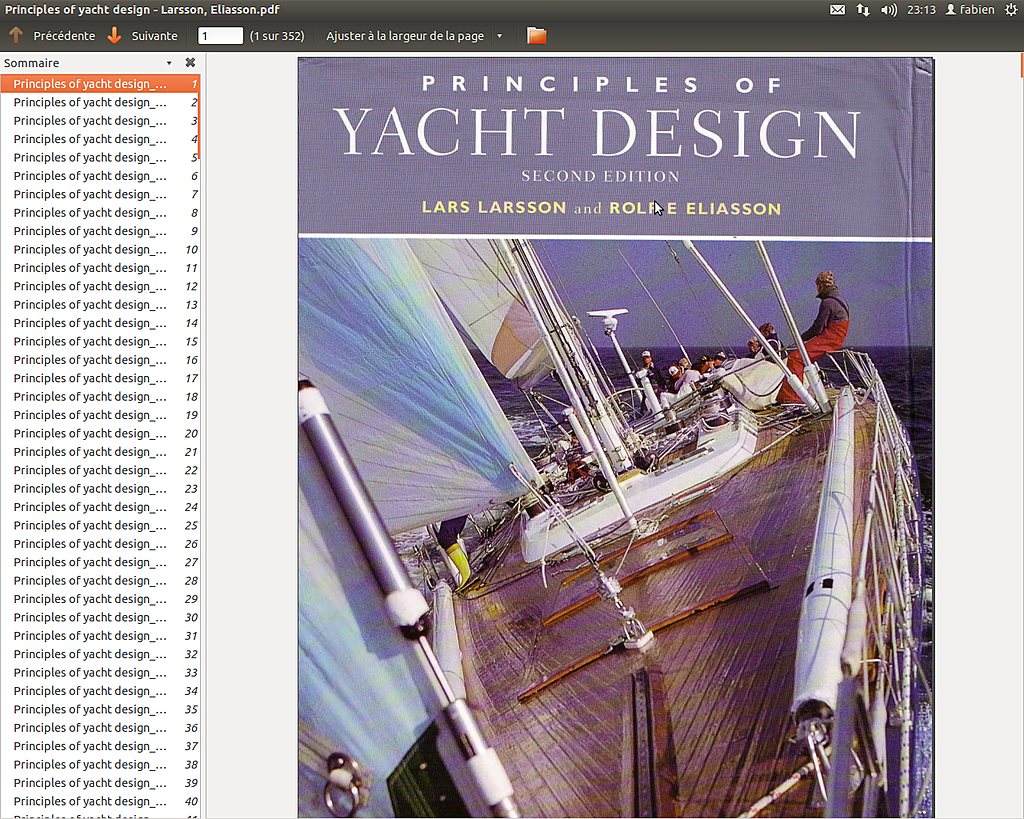Select outline entry for page 1
The height and width of the screenshot is (819, 1024).
pyautogui.click(x=101, y=84)
